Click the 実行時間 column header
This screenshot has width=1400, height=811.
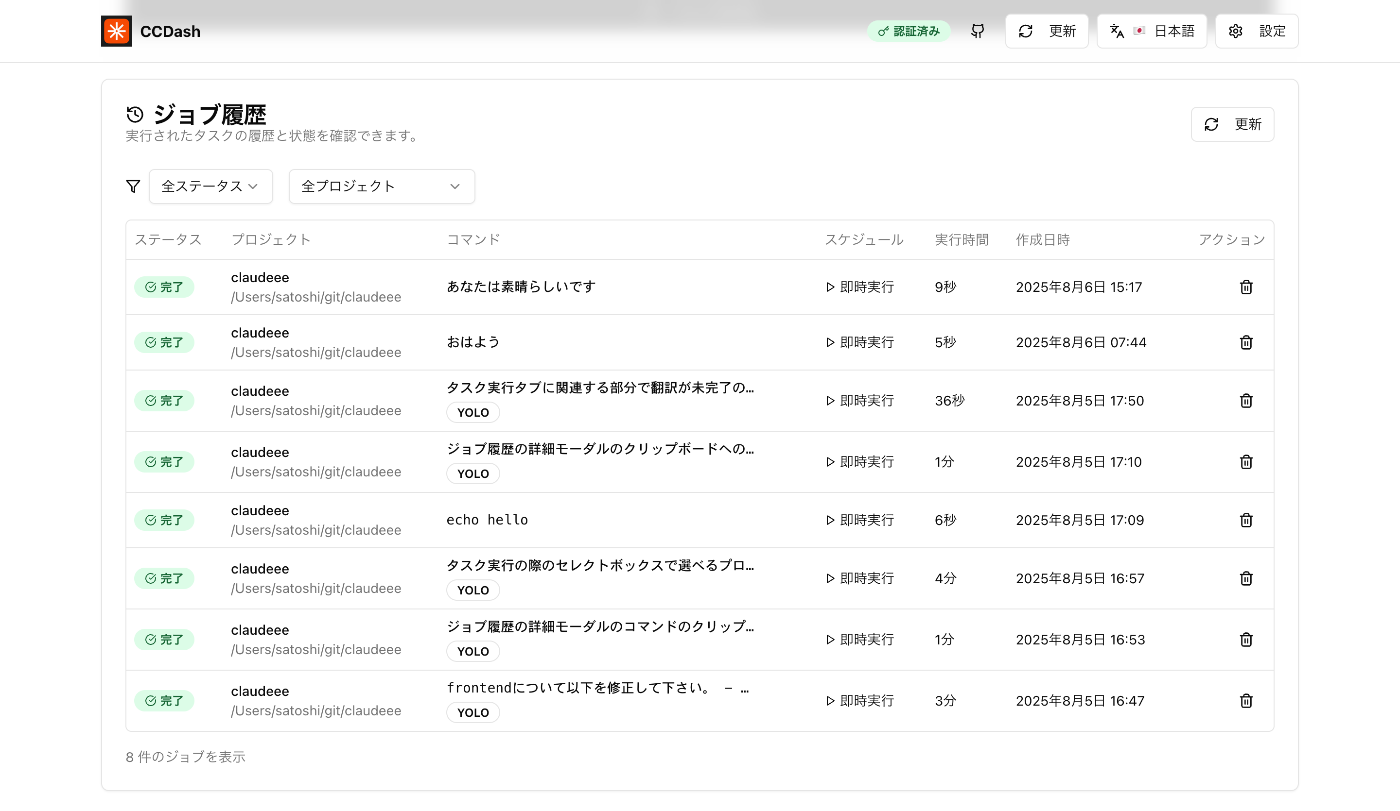tap(962, 240)
